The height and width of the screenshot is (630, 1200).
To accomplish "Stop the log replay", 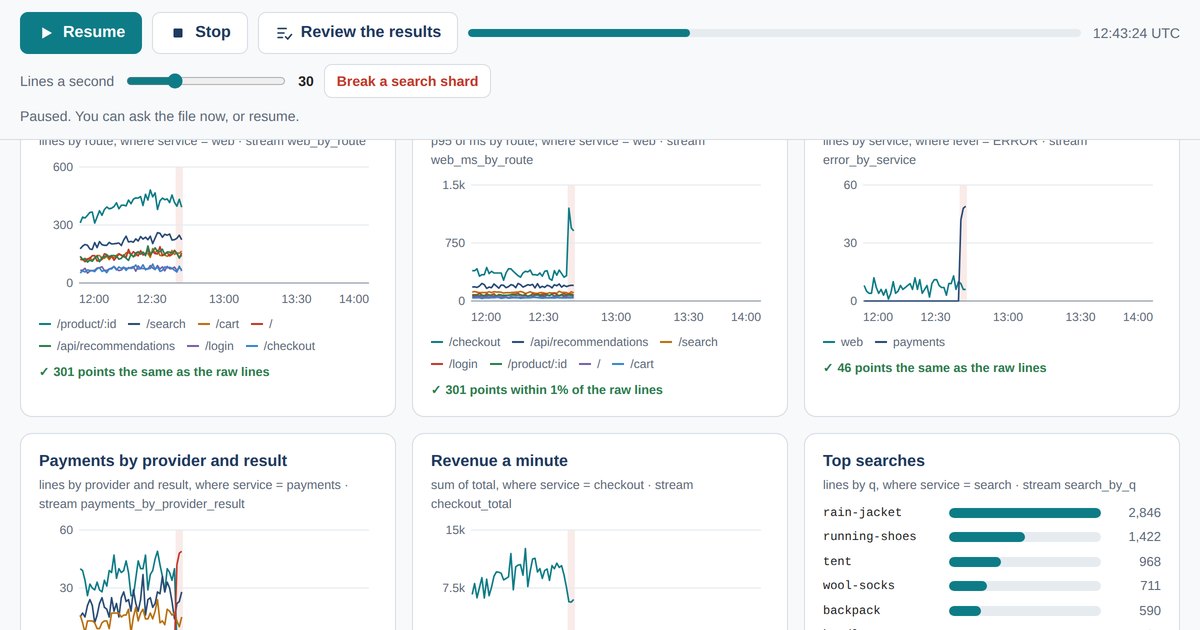I will click(x=200, y=33).
